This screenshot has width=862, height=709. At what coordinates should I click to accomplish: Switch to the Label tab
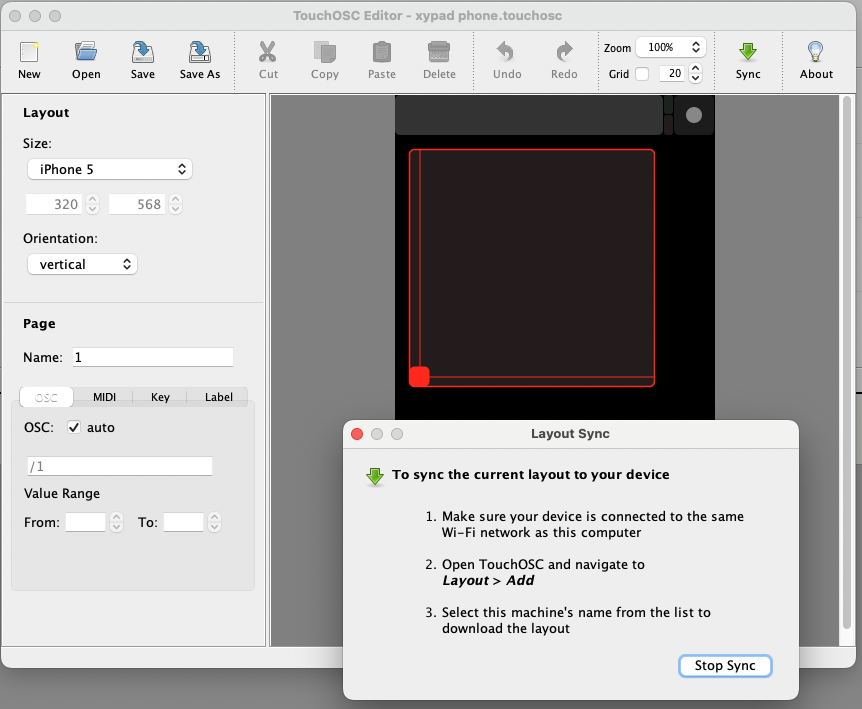click(218, 397)
